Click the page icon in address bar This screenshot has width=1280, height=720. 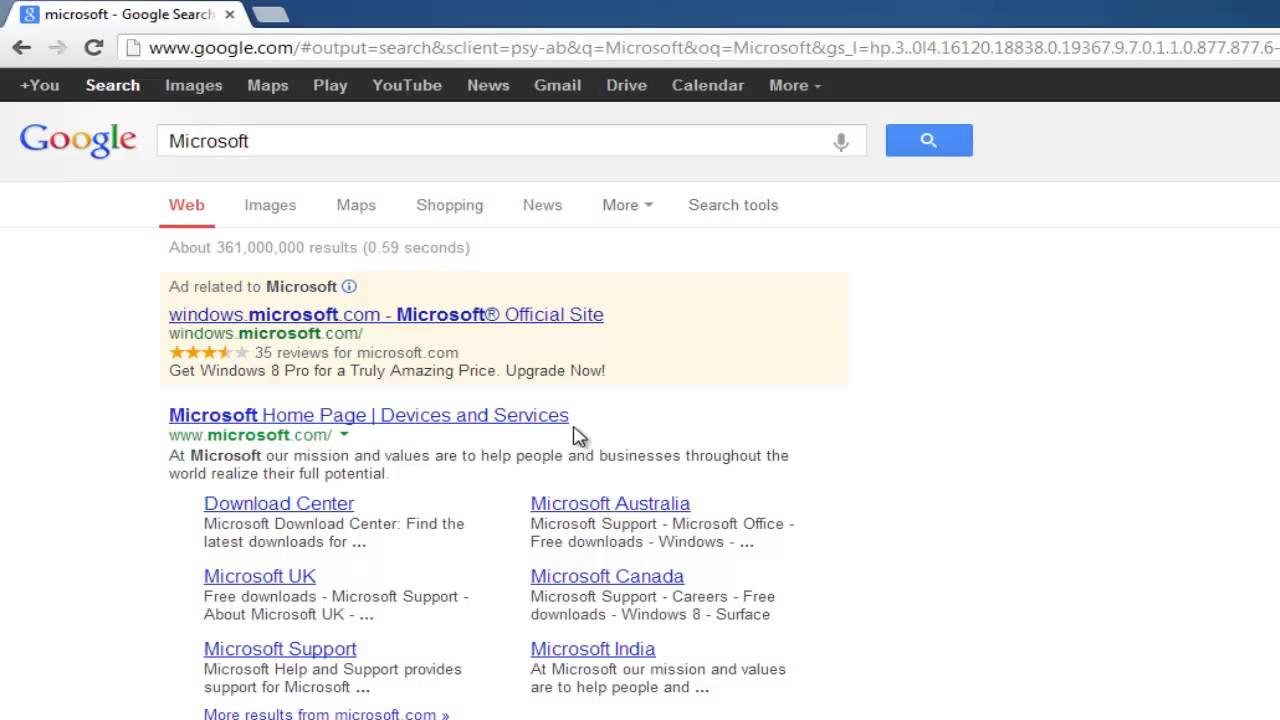(x=133, y=47)
